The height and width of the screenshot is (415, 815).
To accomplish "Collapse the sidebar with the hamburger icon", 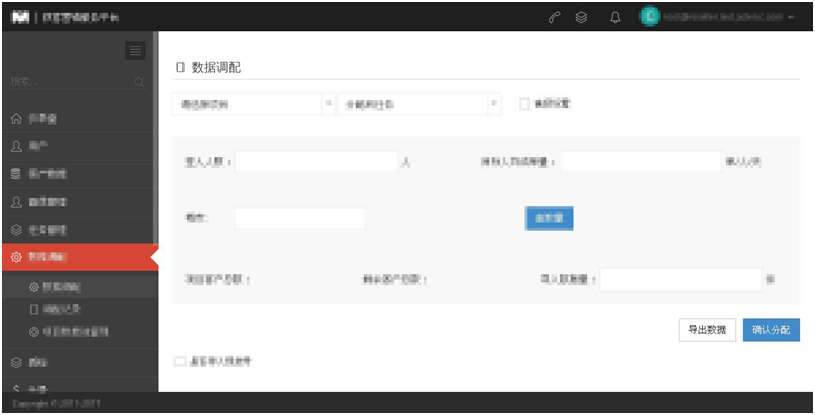I will point(135,50).
